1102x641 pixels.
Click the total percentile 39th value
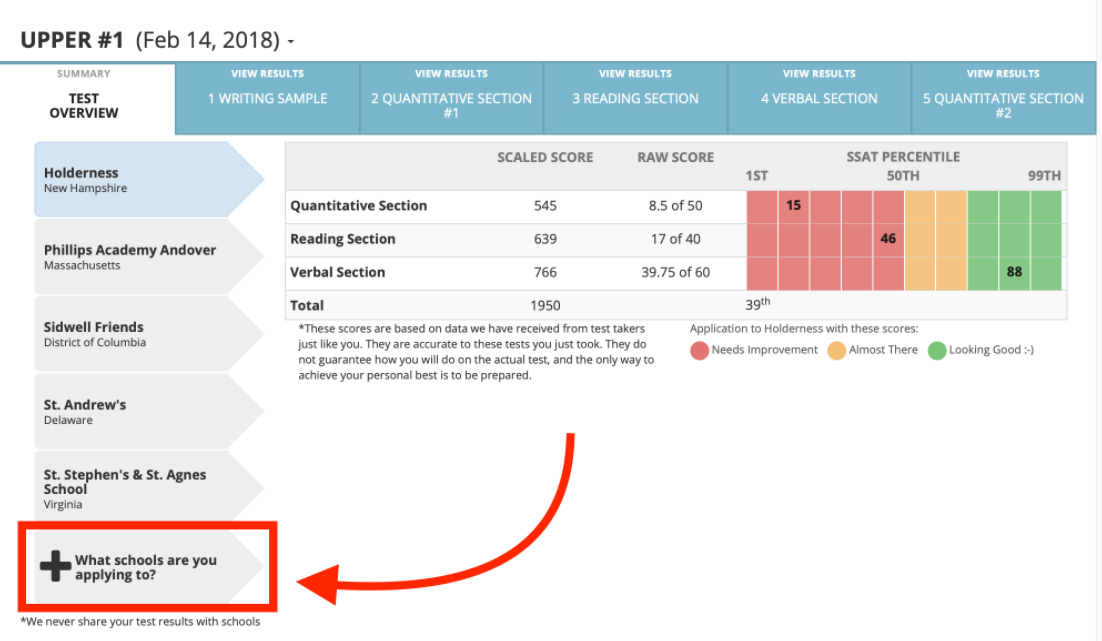pos(758,304)
